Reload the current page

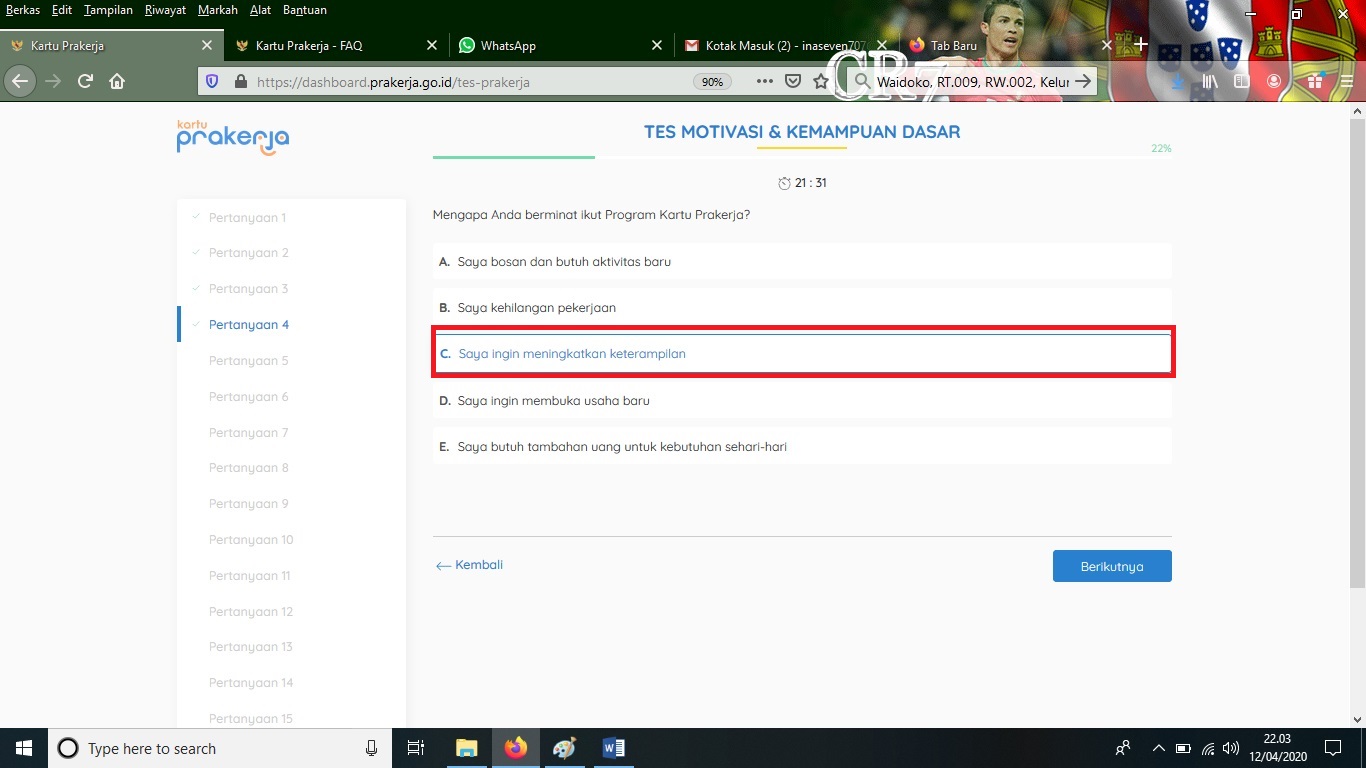tap(85, 82)
